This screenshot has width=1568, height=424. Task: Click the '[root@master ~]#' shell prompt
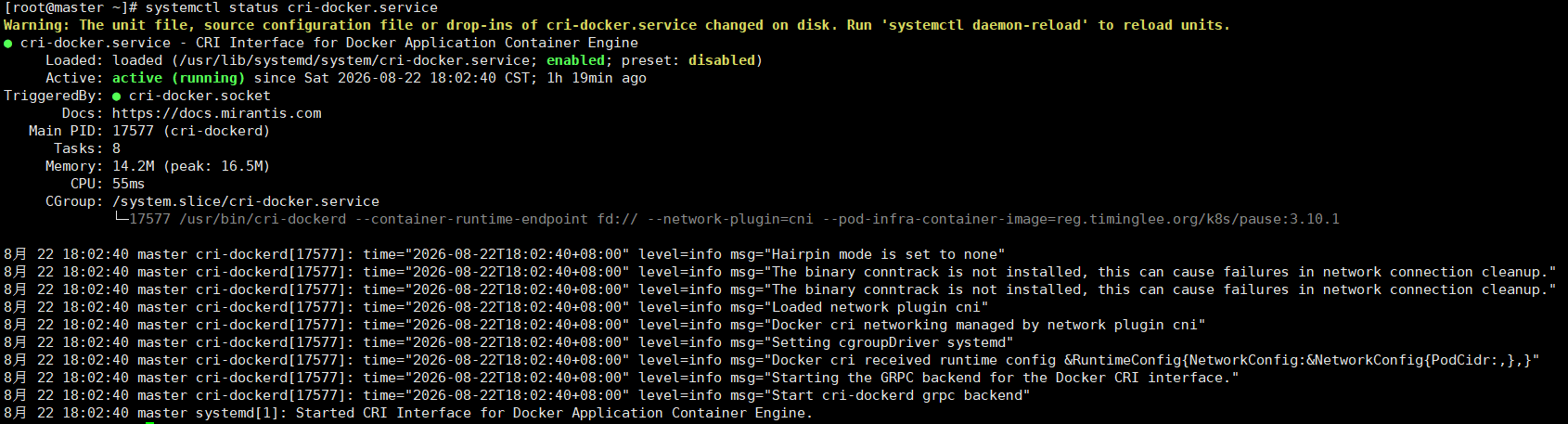point(71,7)
